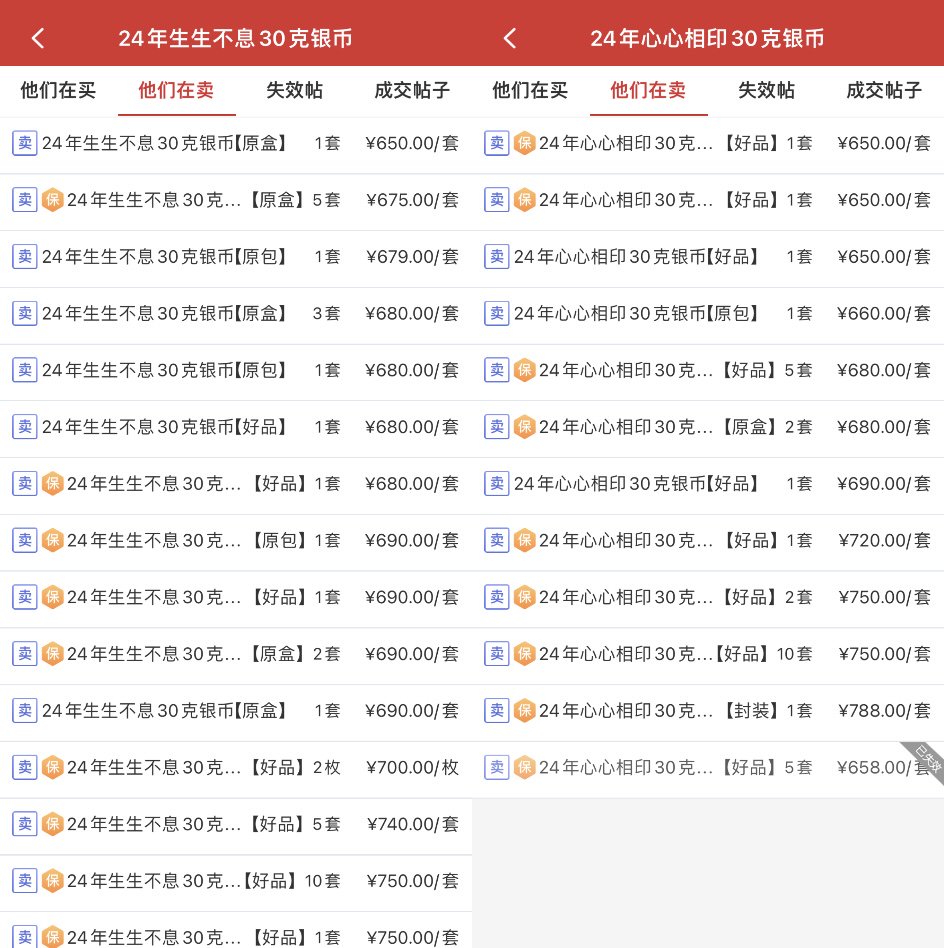Select the 卖 icon on first 生生不息 listing
944x948 pixels.
click(24, 143)
